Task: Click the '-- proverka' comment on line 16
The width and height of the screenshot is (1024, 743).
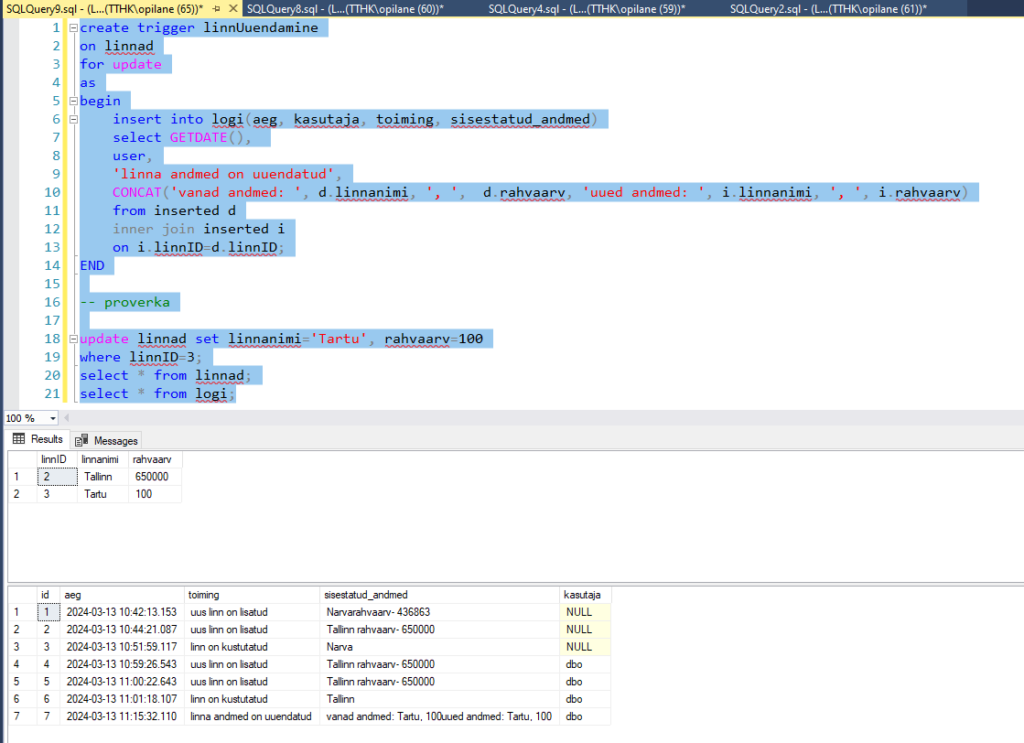Action: point(125,302)
